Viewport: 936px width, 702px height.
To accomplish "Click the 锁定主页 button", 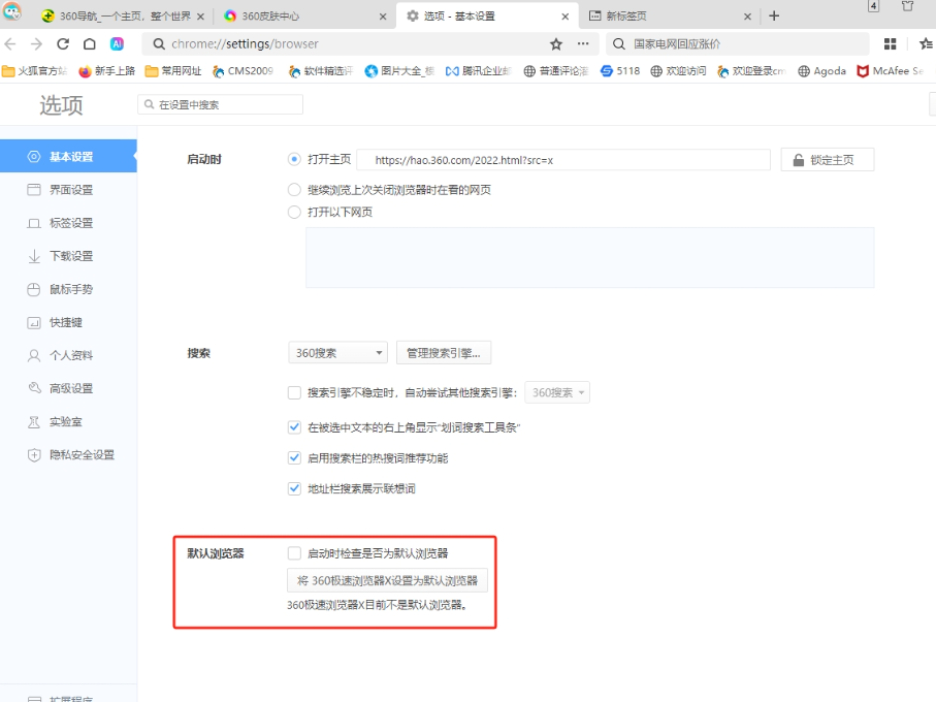I will coord(827,160).
